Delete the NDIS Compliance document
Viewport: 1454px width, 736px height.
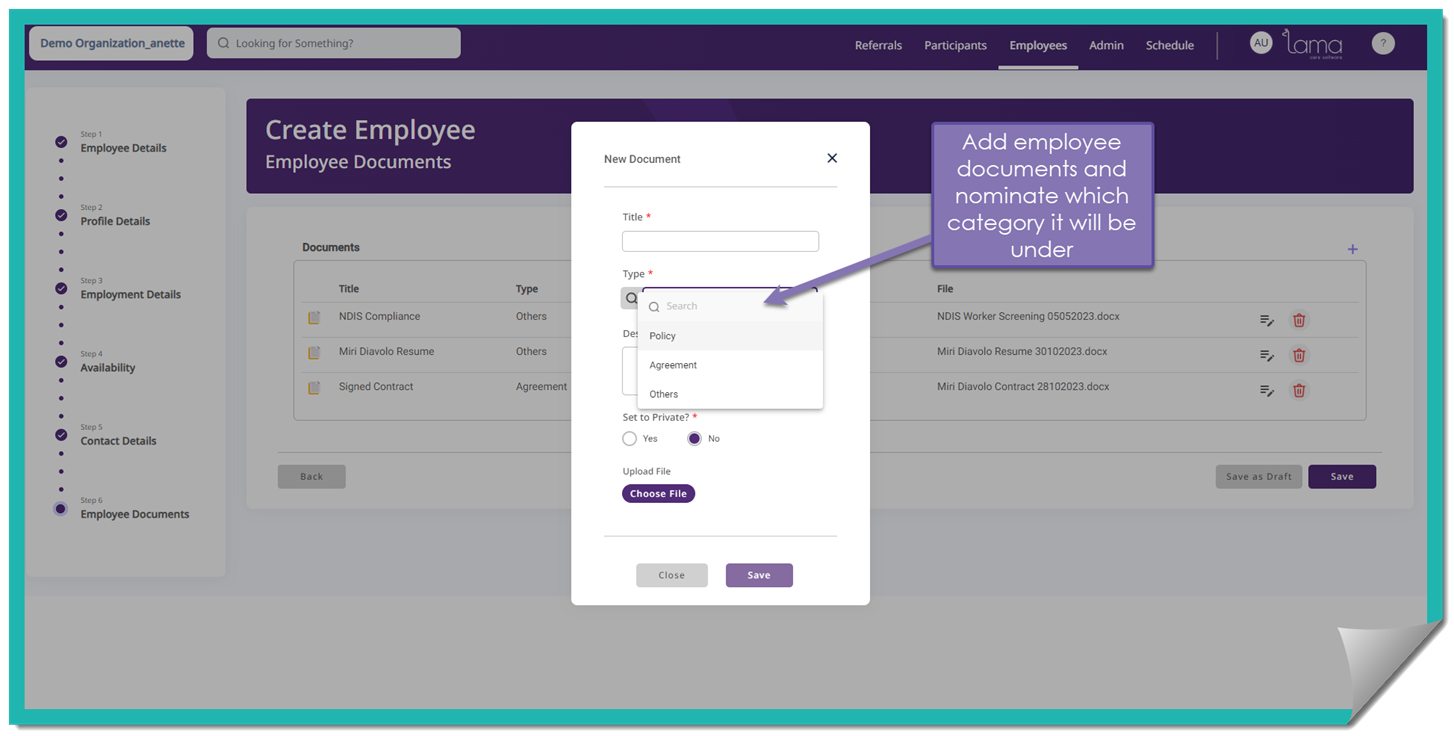click(x=1299, y=321)
